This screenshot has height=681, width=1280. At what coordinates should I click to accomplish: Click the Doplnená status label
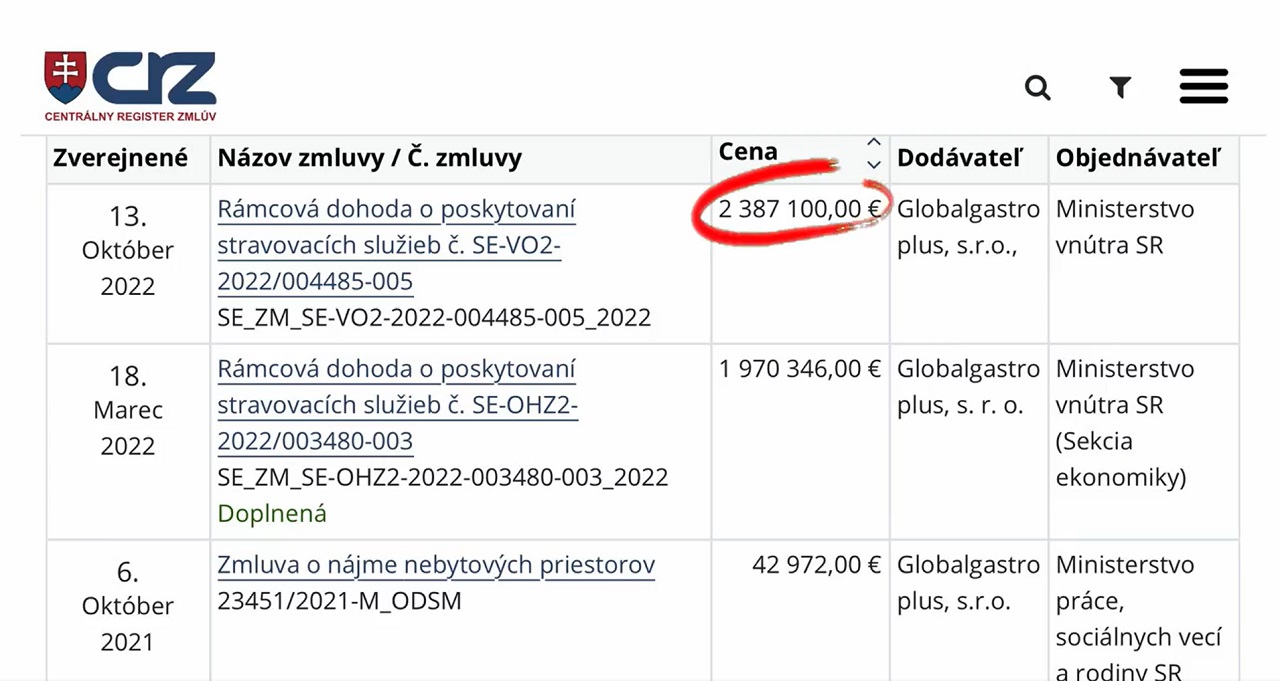point(272,514)
